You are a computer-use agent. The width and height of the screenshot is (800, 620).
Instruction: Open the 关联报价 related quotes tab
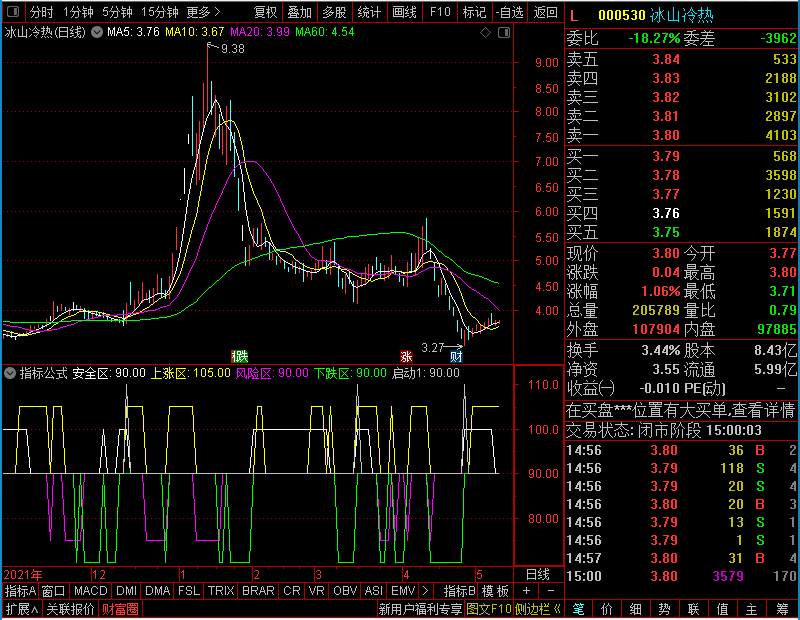(70, 609)
